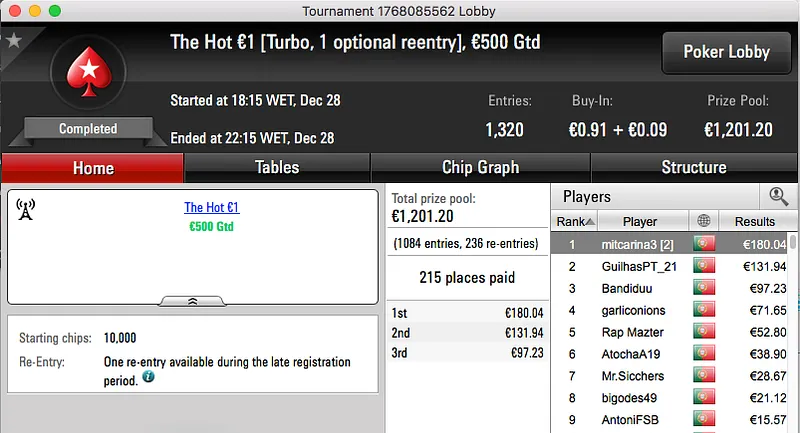Sort list by Results column
800x433 pixels.
point(754,221)
